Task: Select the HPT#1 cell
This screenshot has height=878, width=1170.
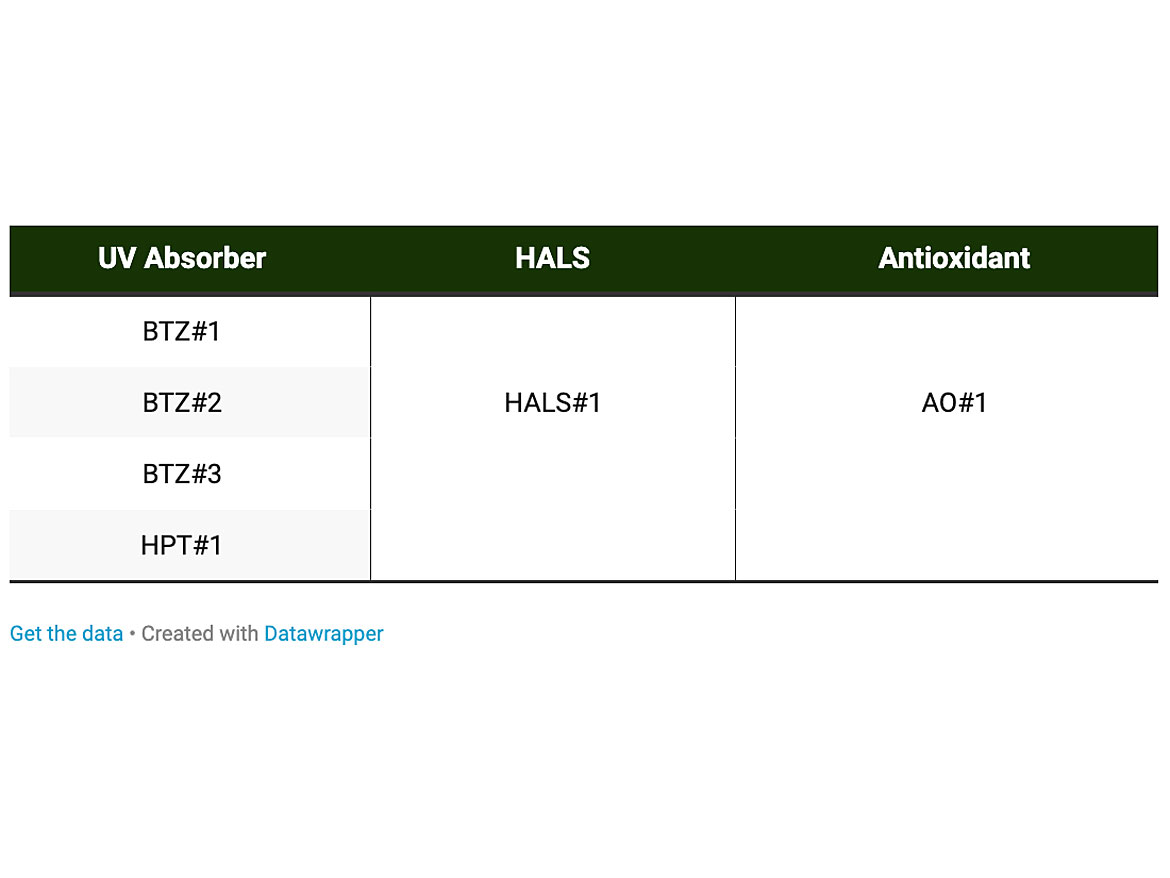Action: coord(181,546)
